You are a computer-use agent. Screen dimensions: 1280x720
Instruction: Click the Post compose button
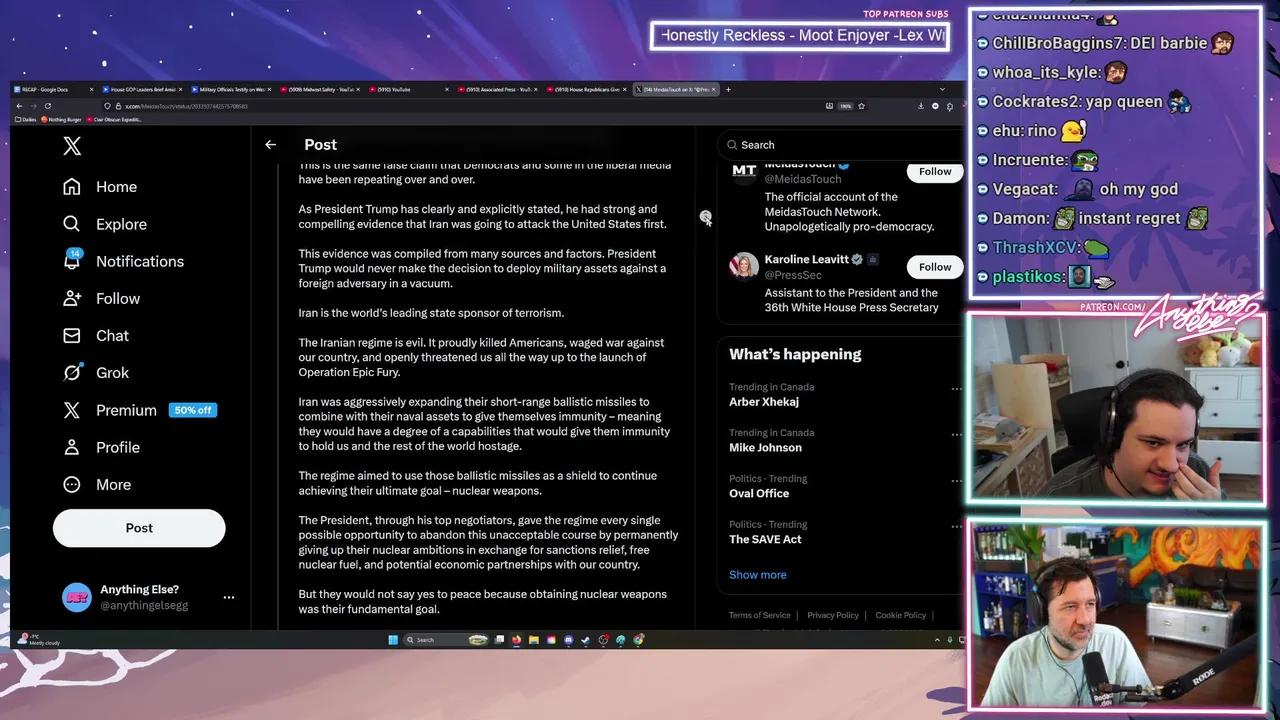(139, 528)
